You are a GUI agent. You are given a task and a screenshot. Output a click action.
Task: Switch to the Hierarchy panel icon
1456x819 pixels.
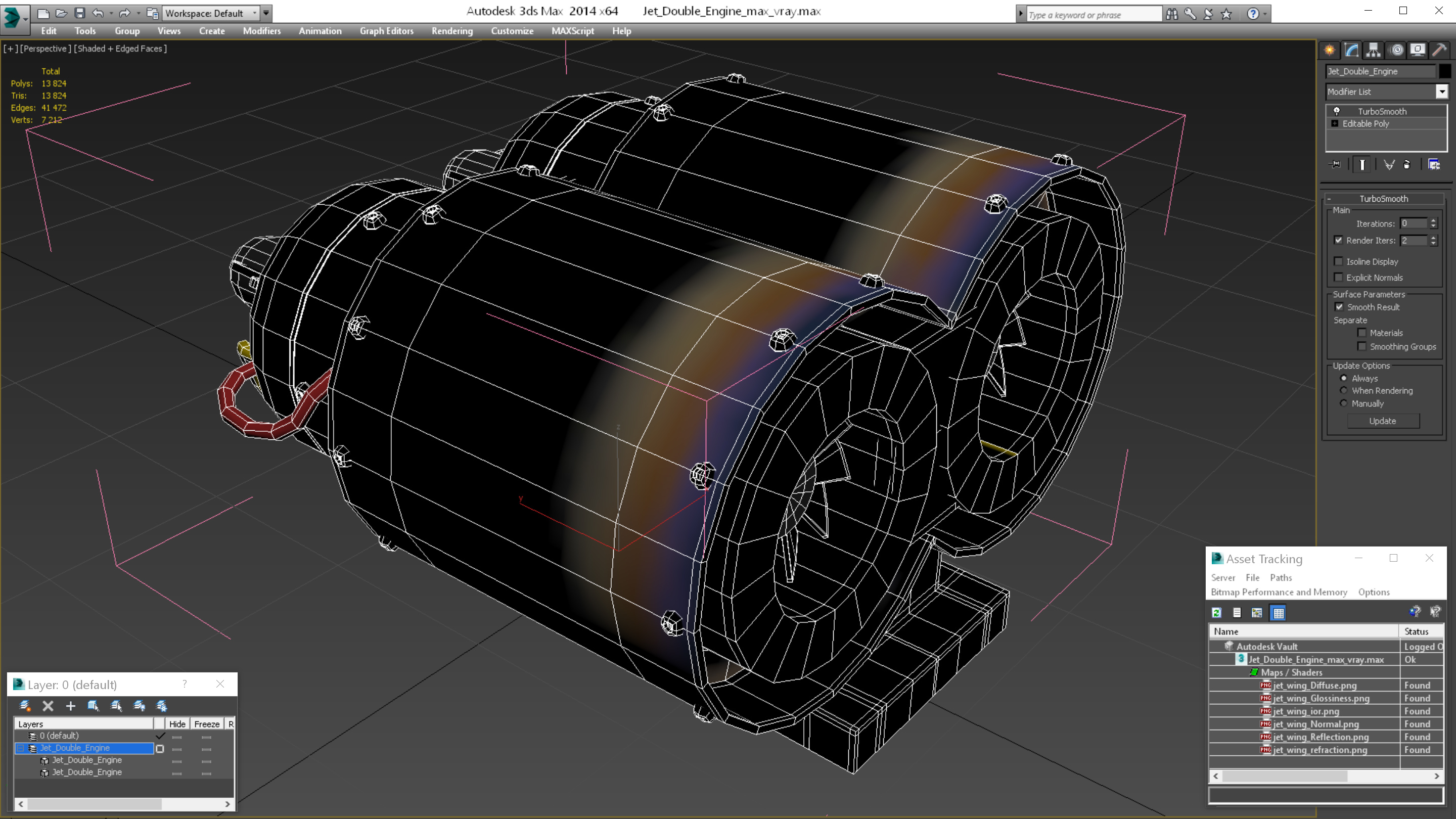click(1374, 51)
